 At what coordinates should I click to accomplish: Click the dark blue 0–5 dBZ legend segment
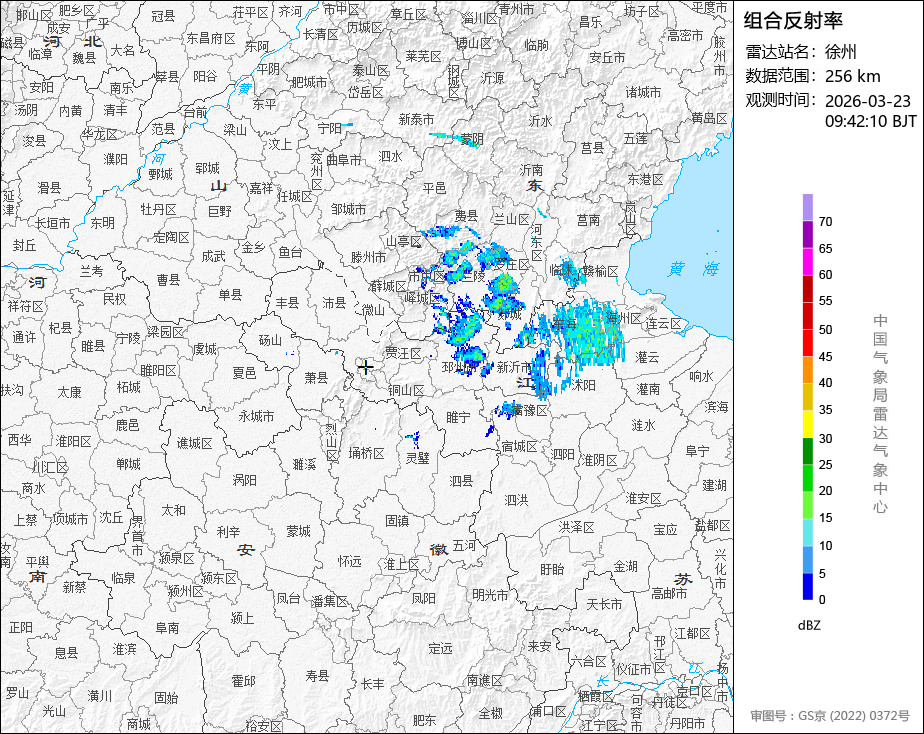807,586
